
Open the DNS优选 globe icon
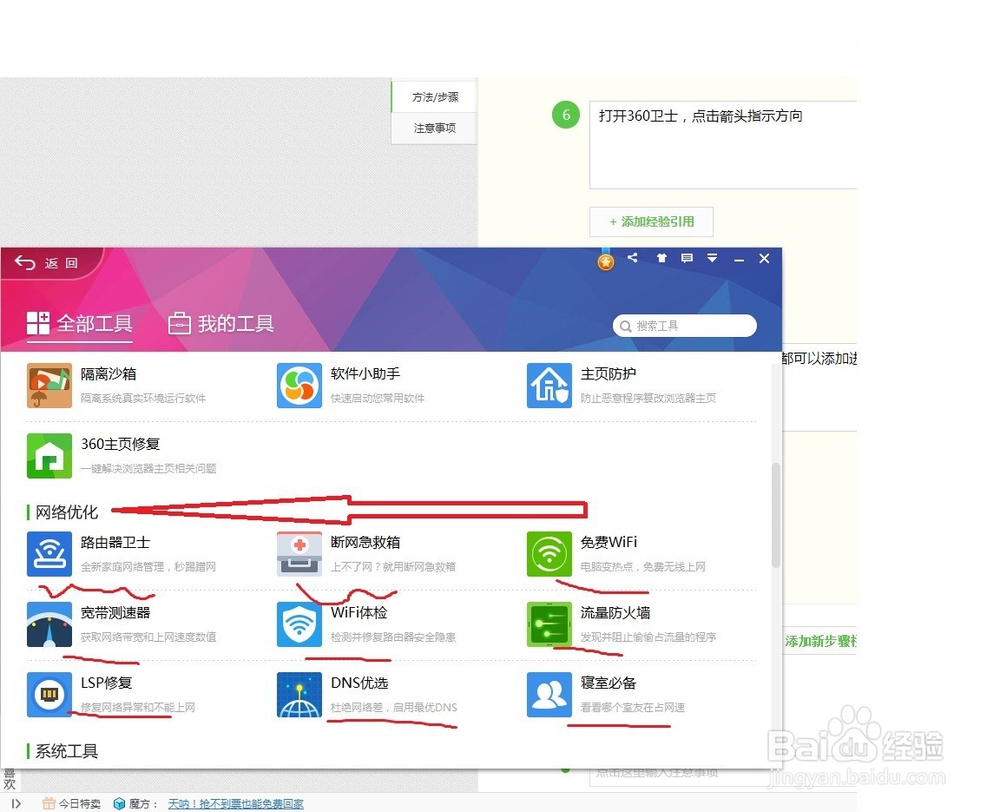point(299,695)
